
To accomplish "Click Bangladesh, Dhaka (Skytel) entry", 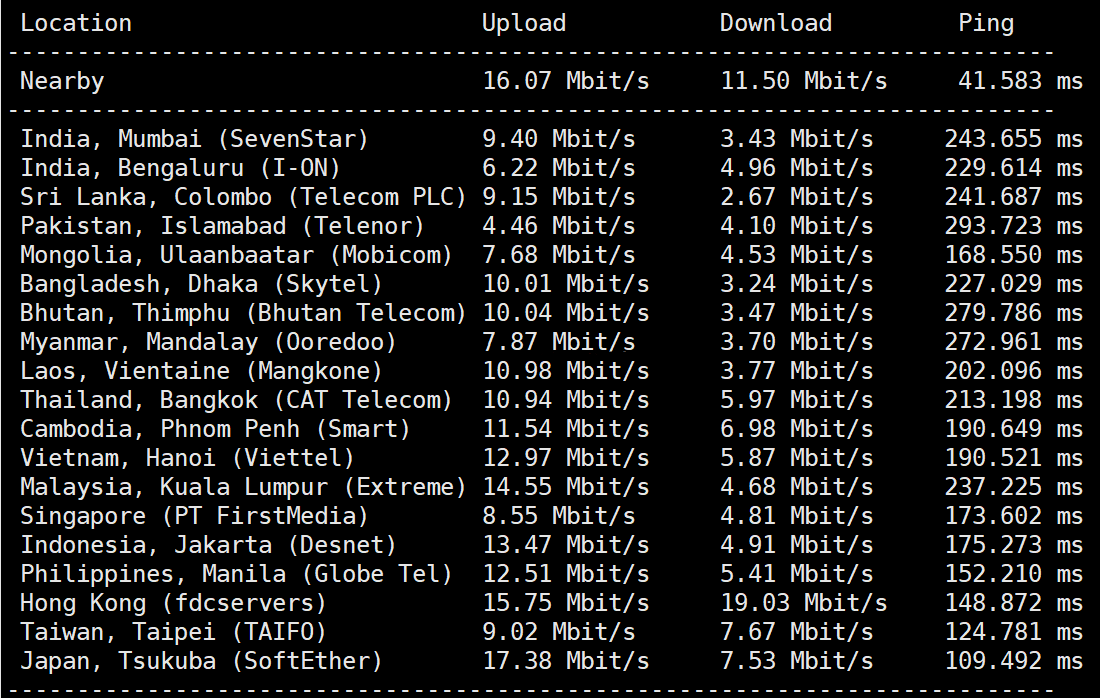I will point(201,284).
